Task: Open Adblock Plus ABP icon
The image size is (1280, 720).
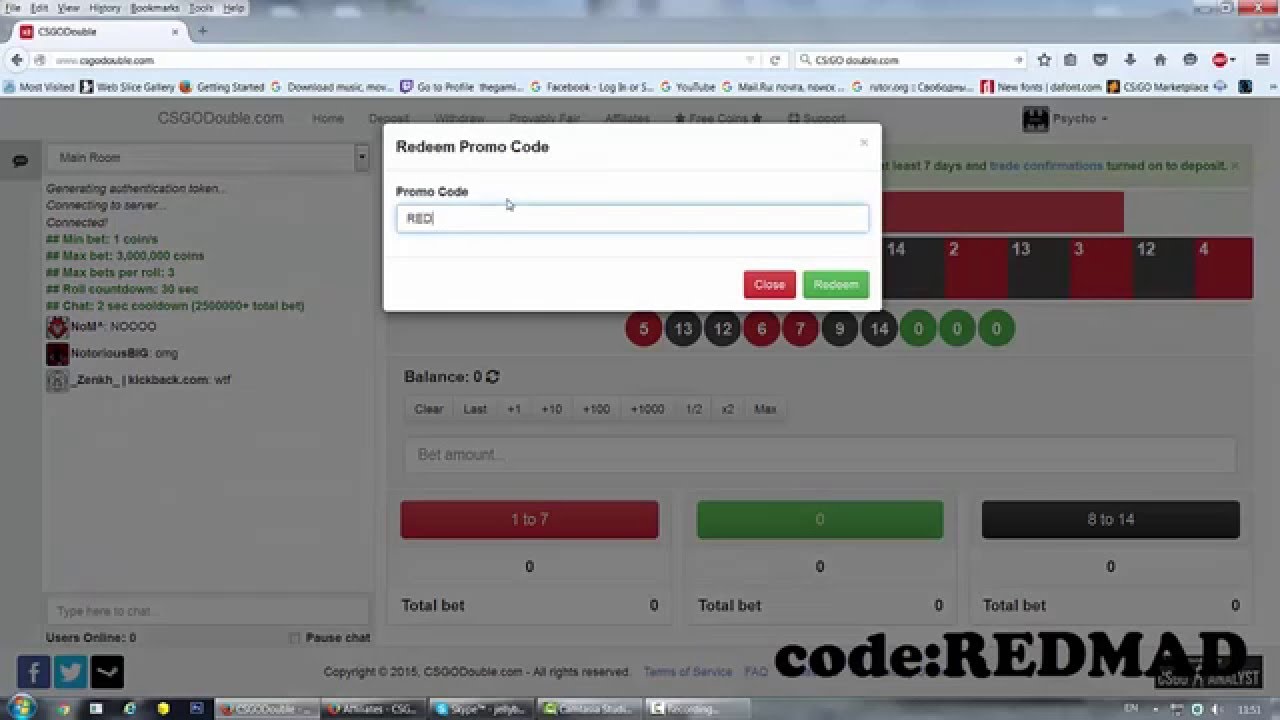Action: (x=1220, y=60)
